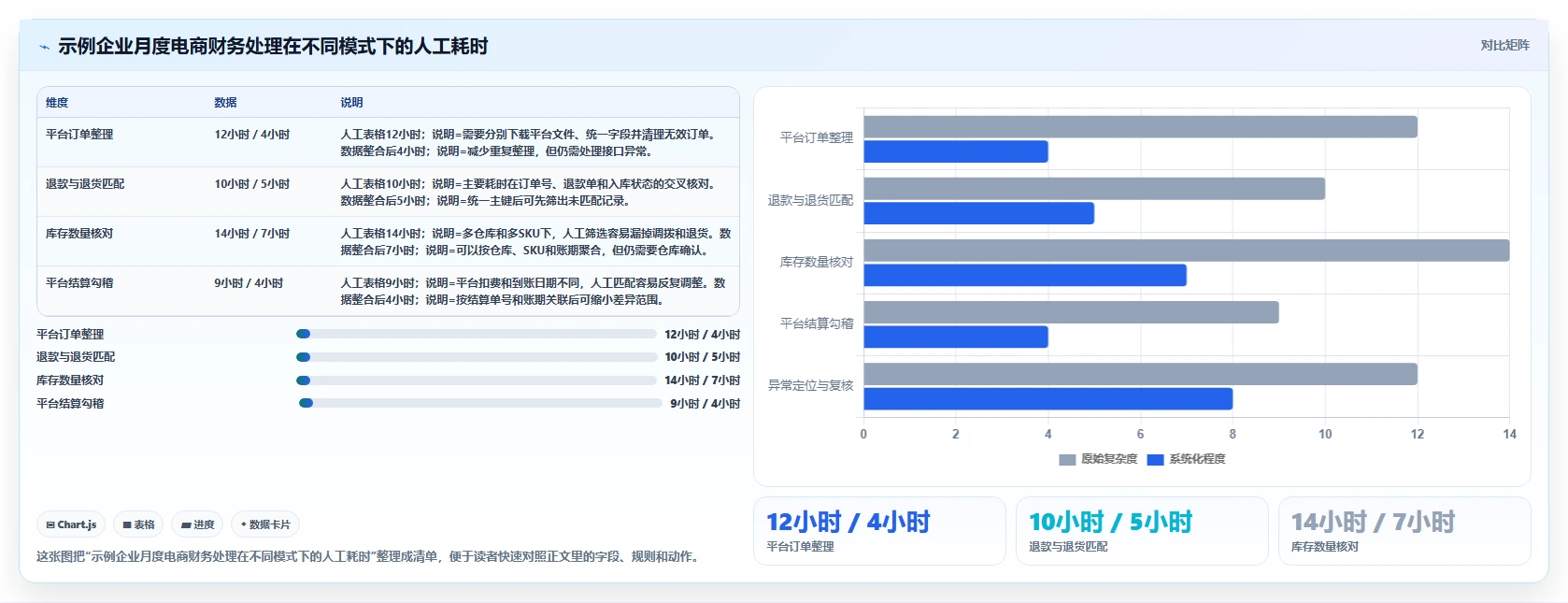
Task: Click the chart title 示例企业月度电商财务处理
Action: [x=273, y=46]
